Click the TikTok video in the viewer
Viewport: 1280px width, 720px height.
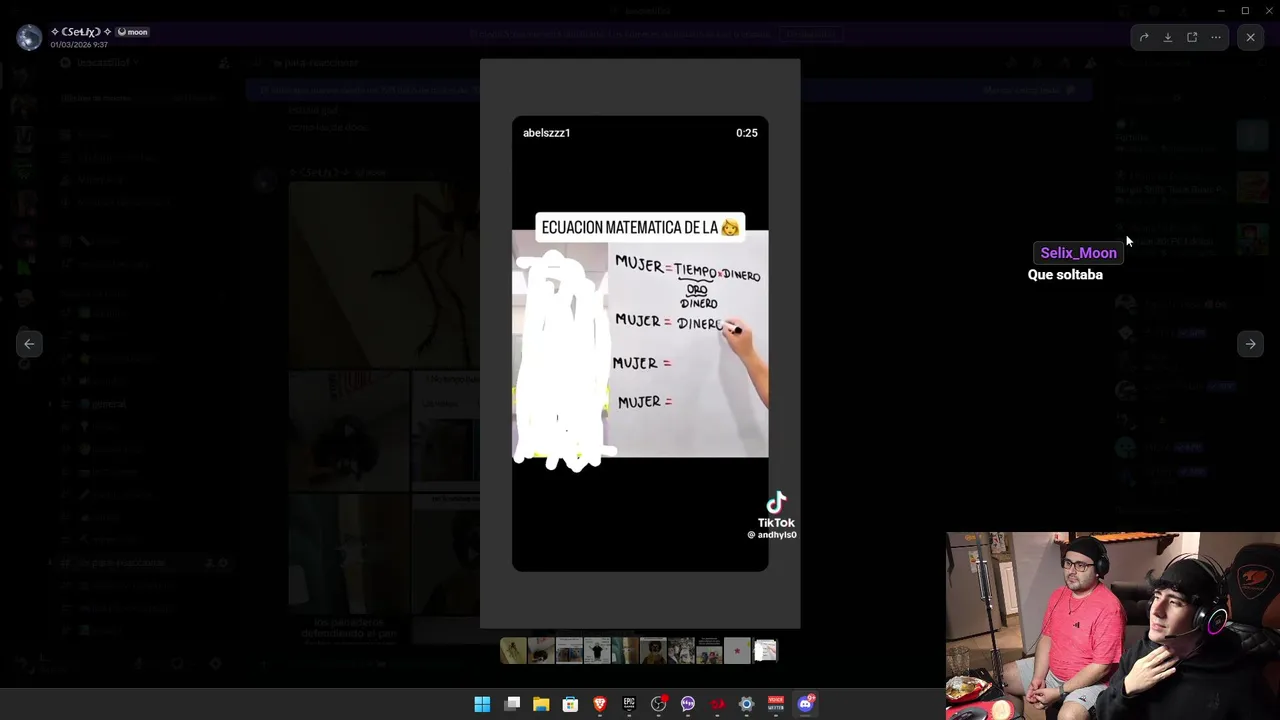click(x=640, y=343)
